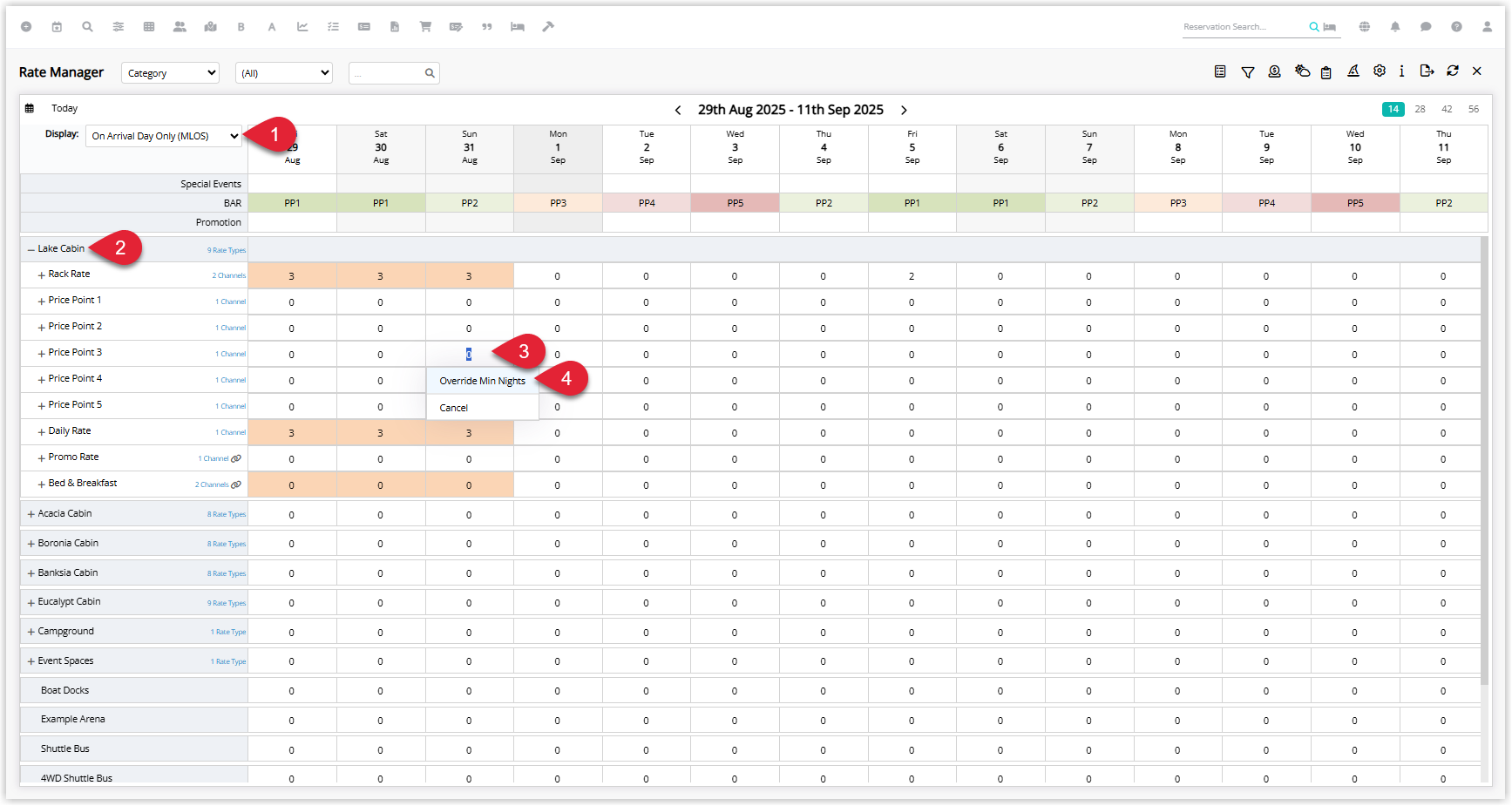Click the information i icon in Rate Manager

click(x=1402, y=71)
